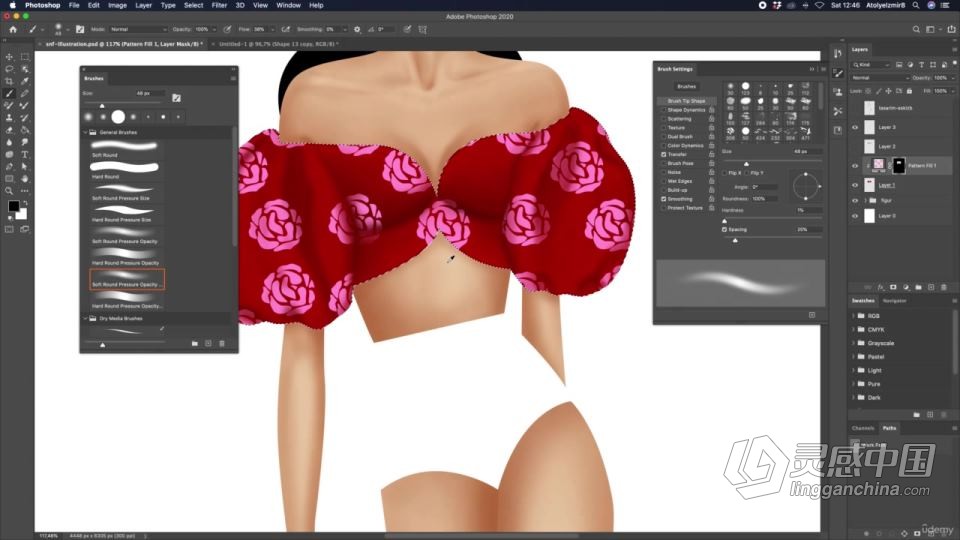Switch to the Paths tab
960x540 pixels.
pos(890,428)
